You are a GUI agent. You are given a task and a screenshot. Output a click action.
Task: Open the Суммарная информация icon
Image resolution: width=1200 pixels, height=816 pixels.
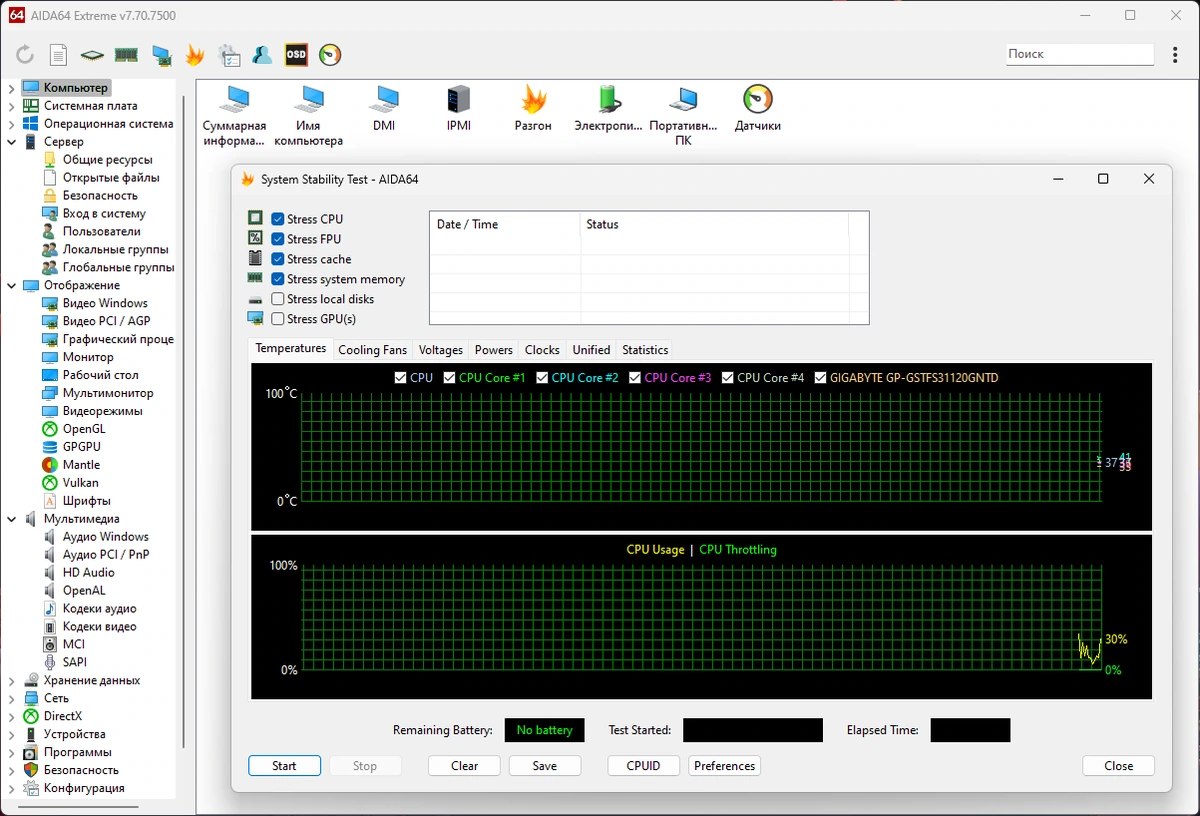point(234,116)
